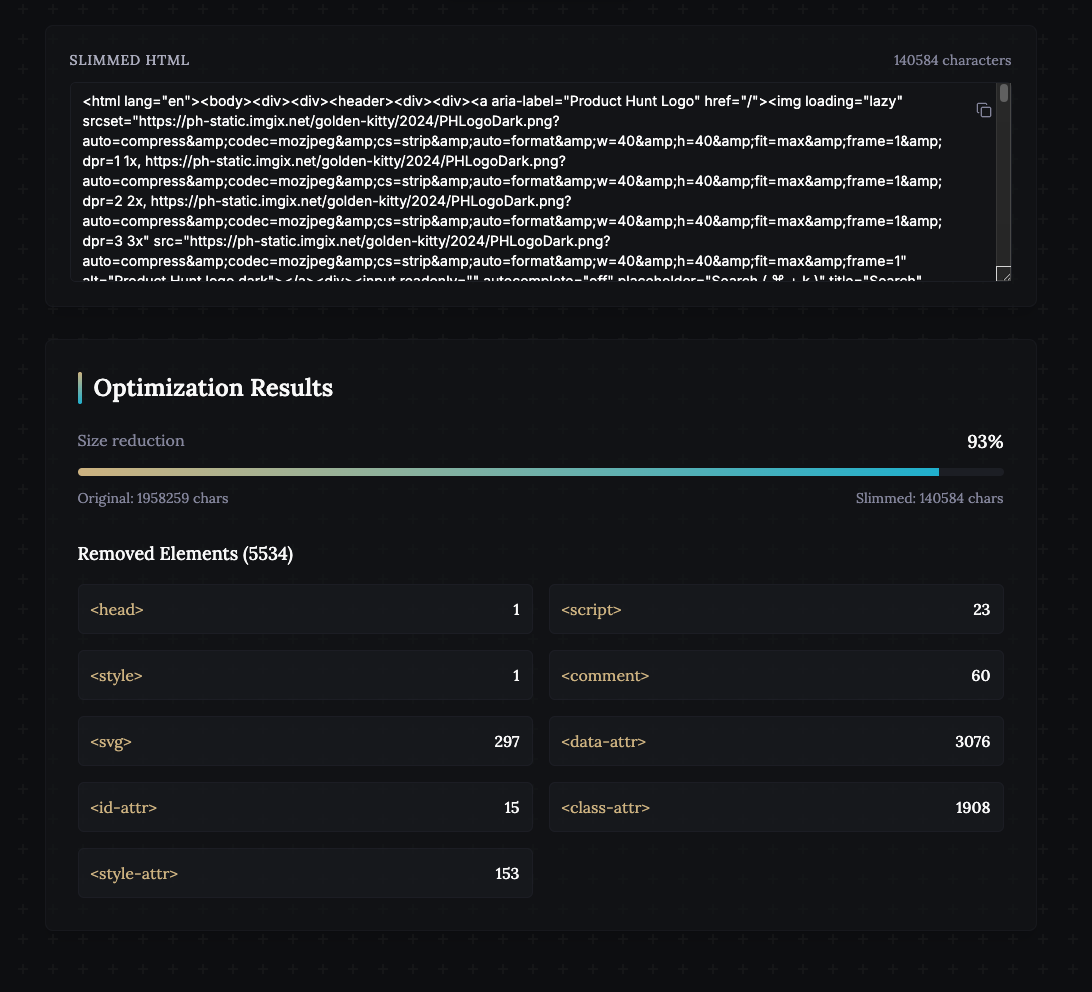Select the <id-attr> removed element card
The height and width of the screenshot is (992, 1092).
click(305, 807)
